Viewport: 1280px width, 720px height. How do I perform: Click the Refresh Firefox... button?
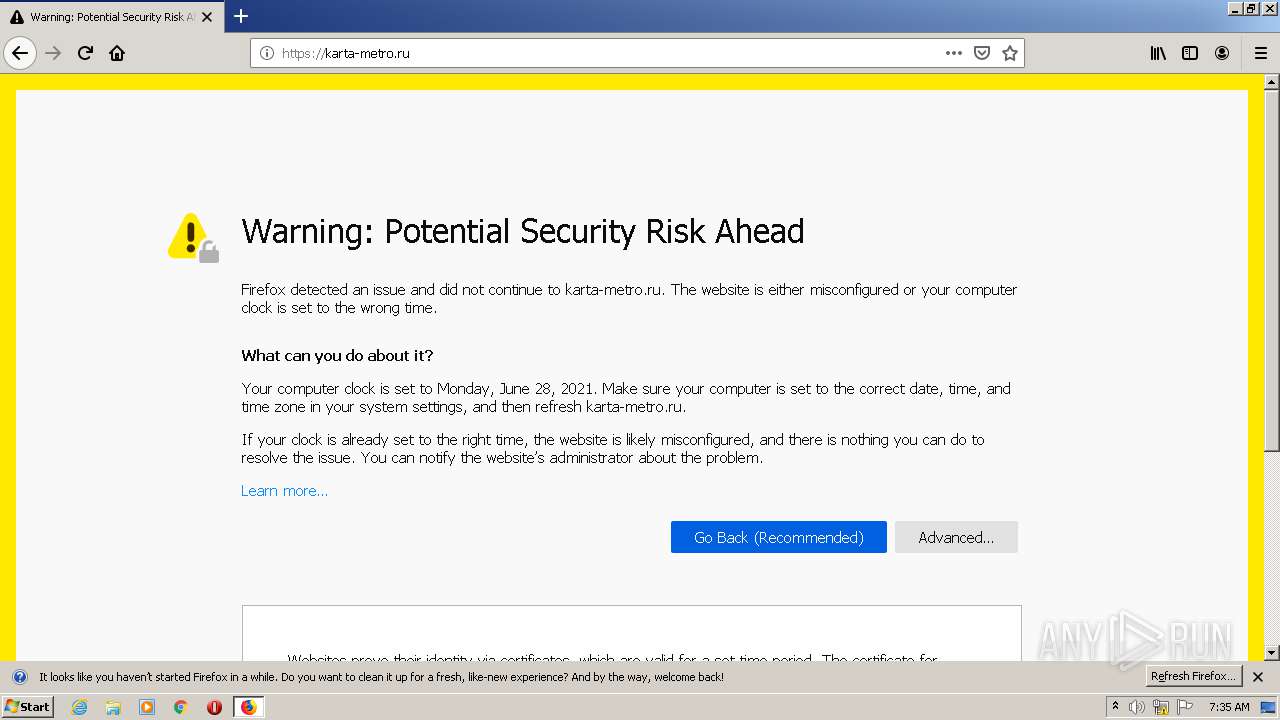[x=1193, y=676]
